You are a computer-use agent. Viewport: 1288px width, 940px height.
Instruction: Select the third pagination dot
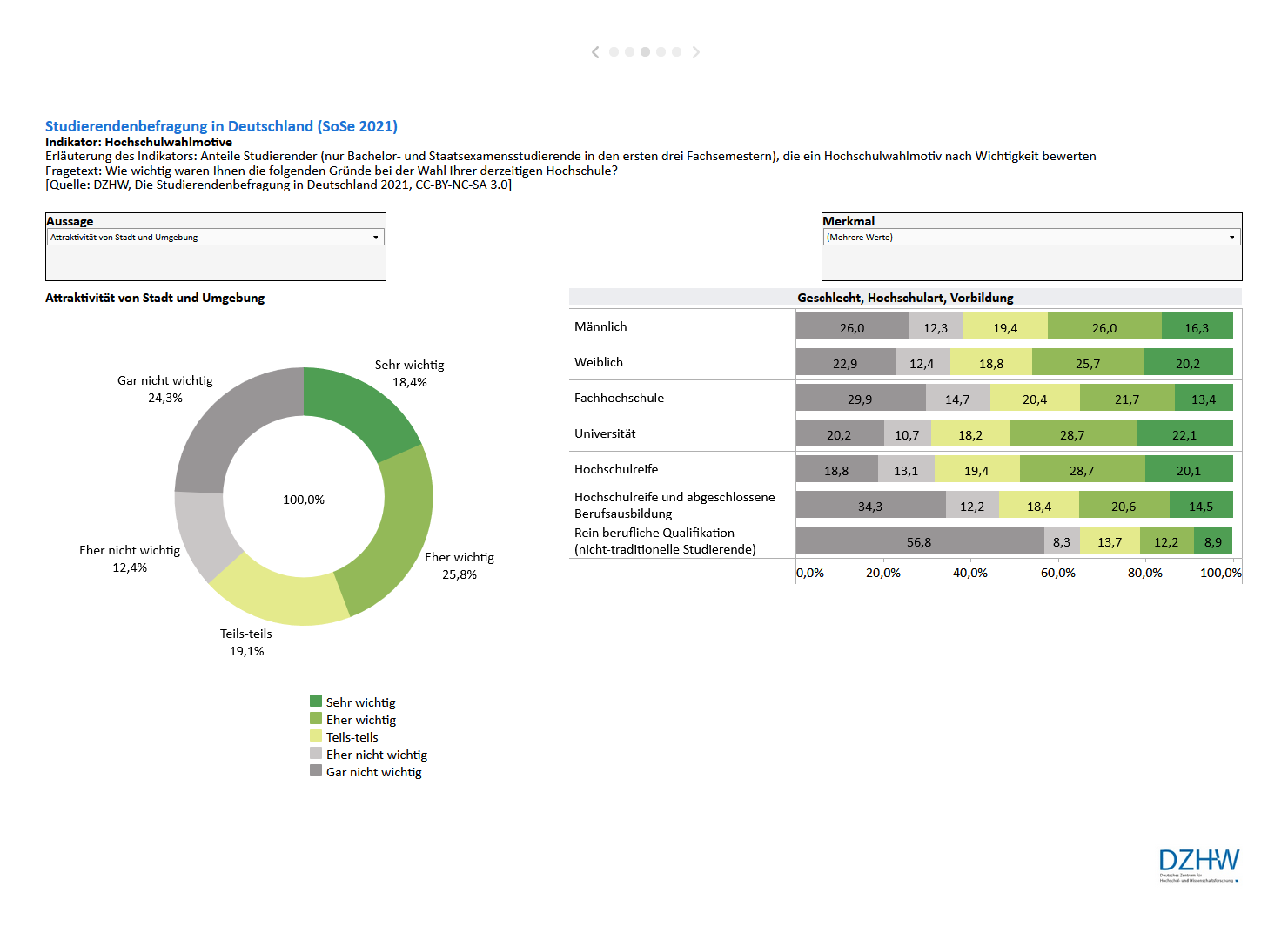tap(645, 52)
